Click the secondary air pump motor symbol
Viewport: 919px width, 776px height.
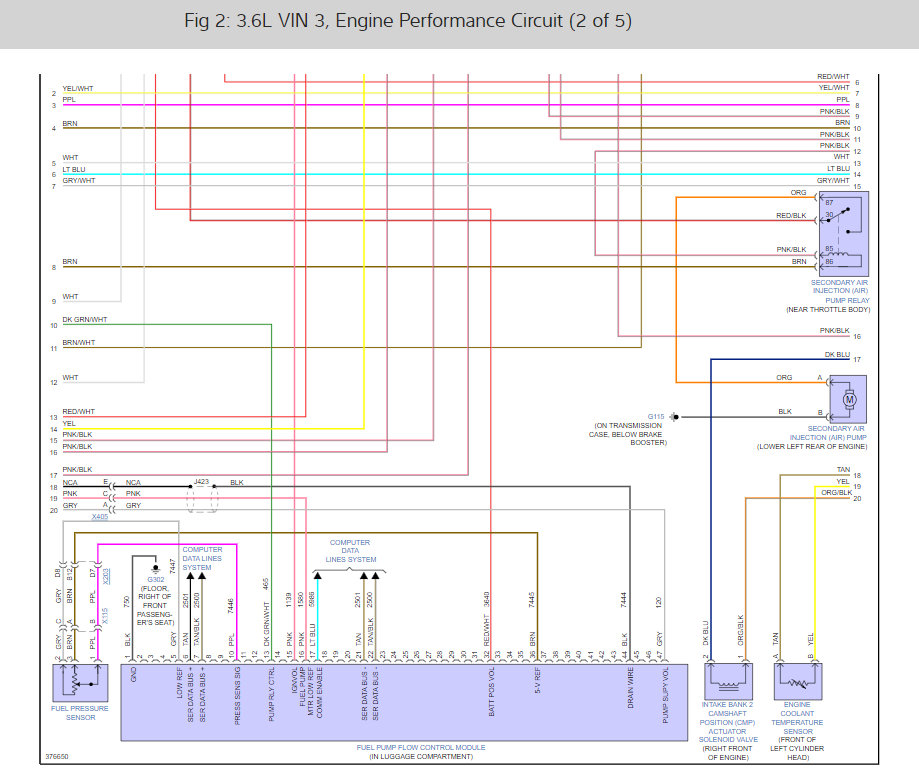click(849, 400)
